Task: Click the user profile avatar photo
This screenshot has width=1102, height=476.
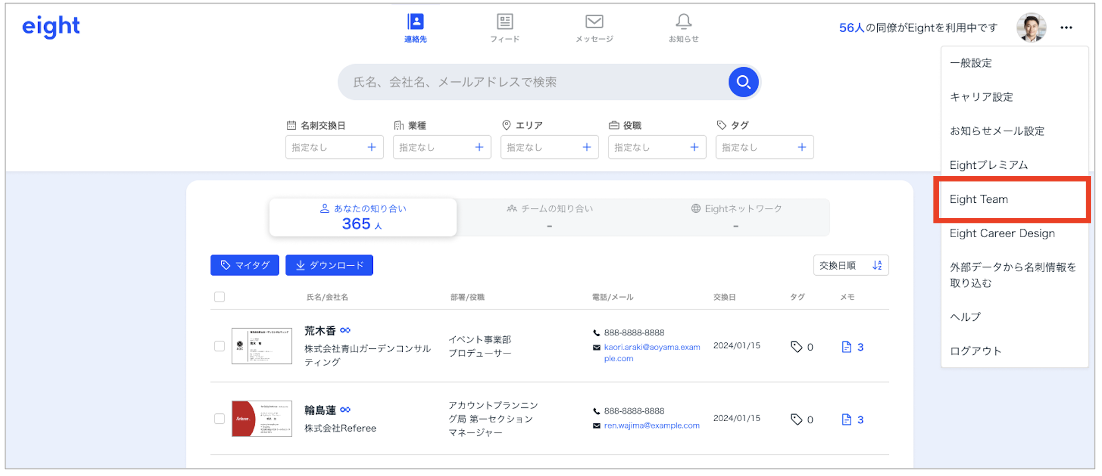Action: pyautogui.click(x=1031, y=28)
